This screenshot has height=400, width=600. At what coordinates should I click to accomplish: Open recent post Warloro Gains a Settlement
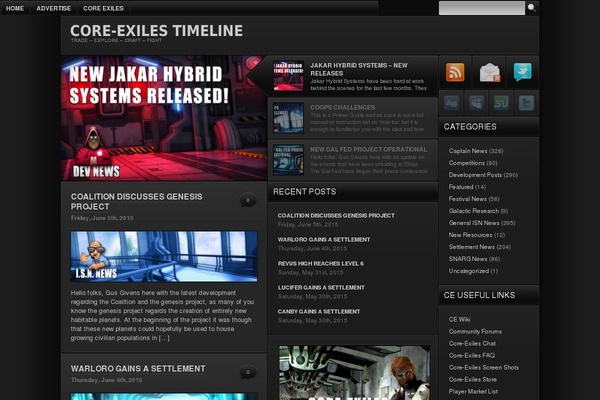(324, 240)
